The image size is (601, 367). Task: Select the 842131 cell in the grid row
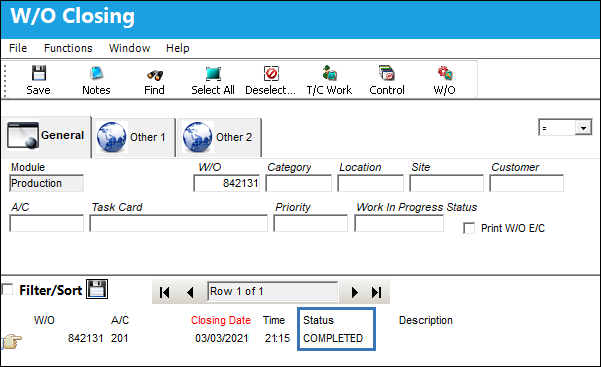point(85,338)
